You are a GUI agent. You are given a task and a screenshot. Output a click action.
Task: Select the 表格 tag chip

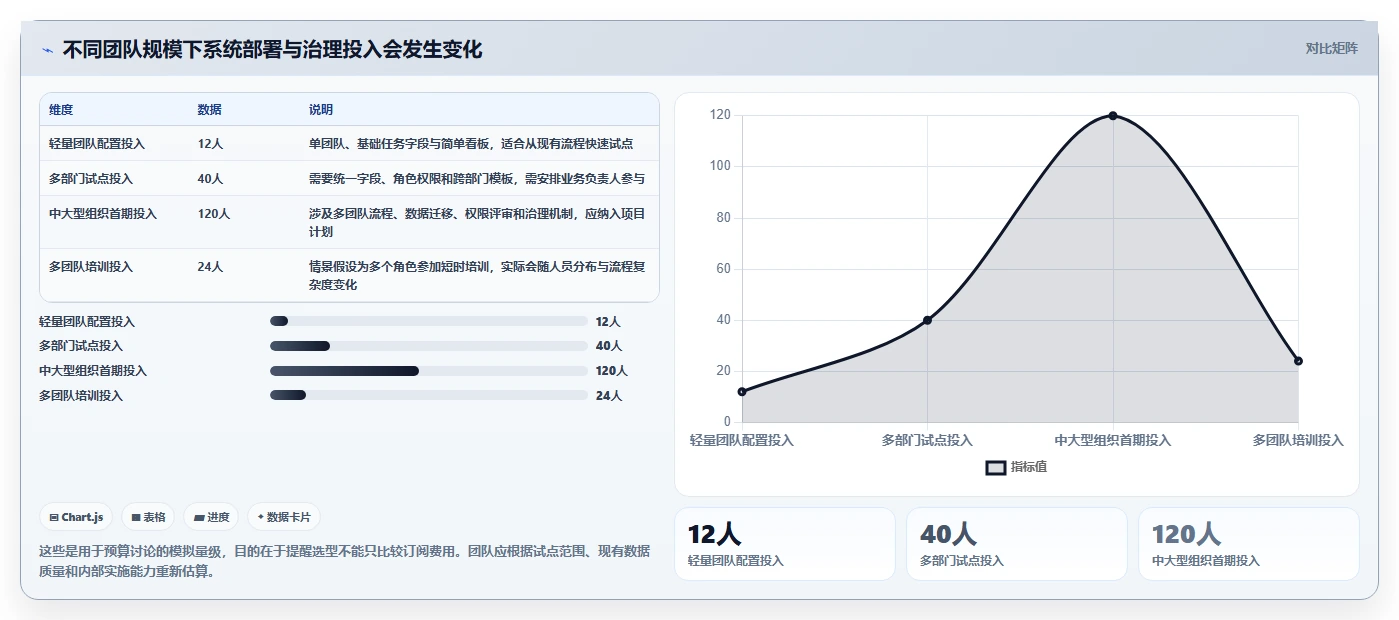click(x=148, y=517)
